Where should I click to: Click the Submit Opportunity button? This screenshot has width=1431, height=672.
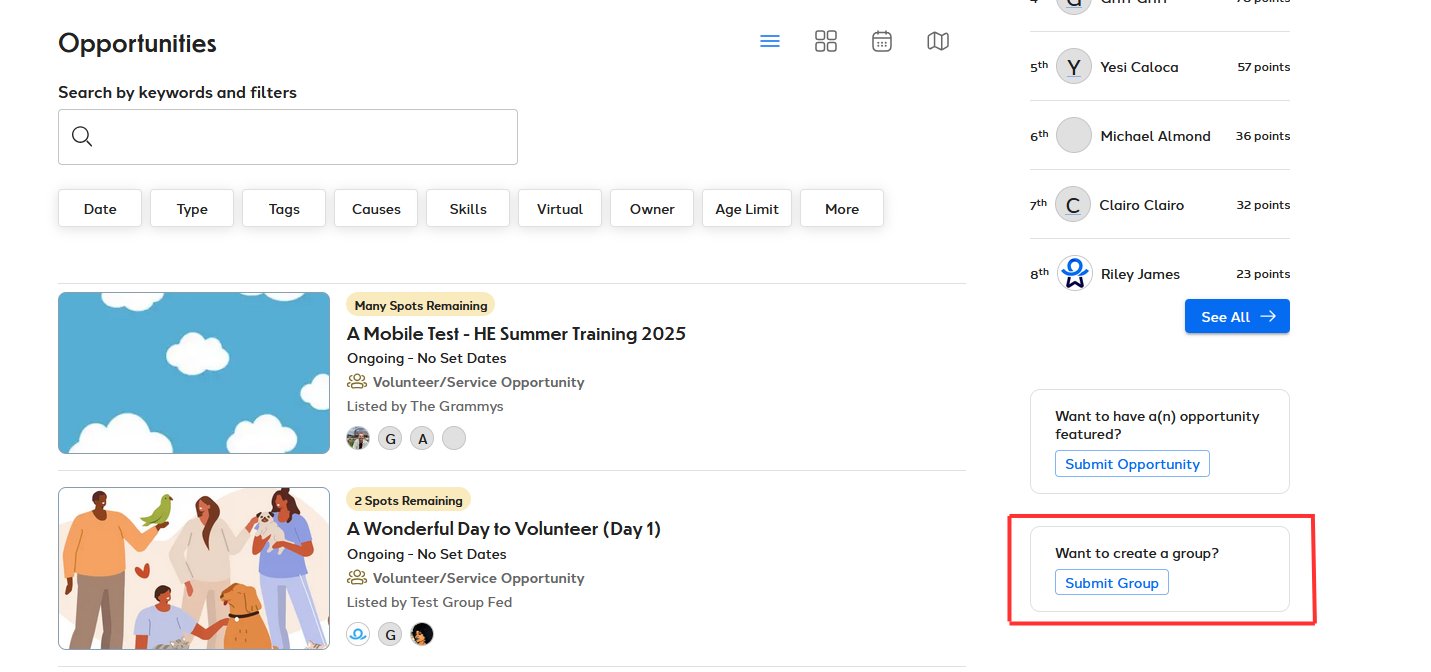tap(1132, 464)
